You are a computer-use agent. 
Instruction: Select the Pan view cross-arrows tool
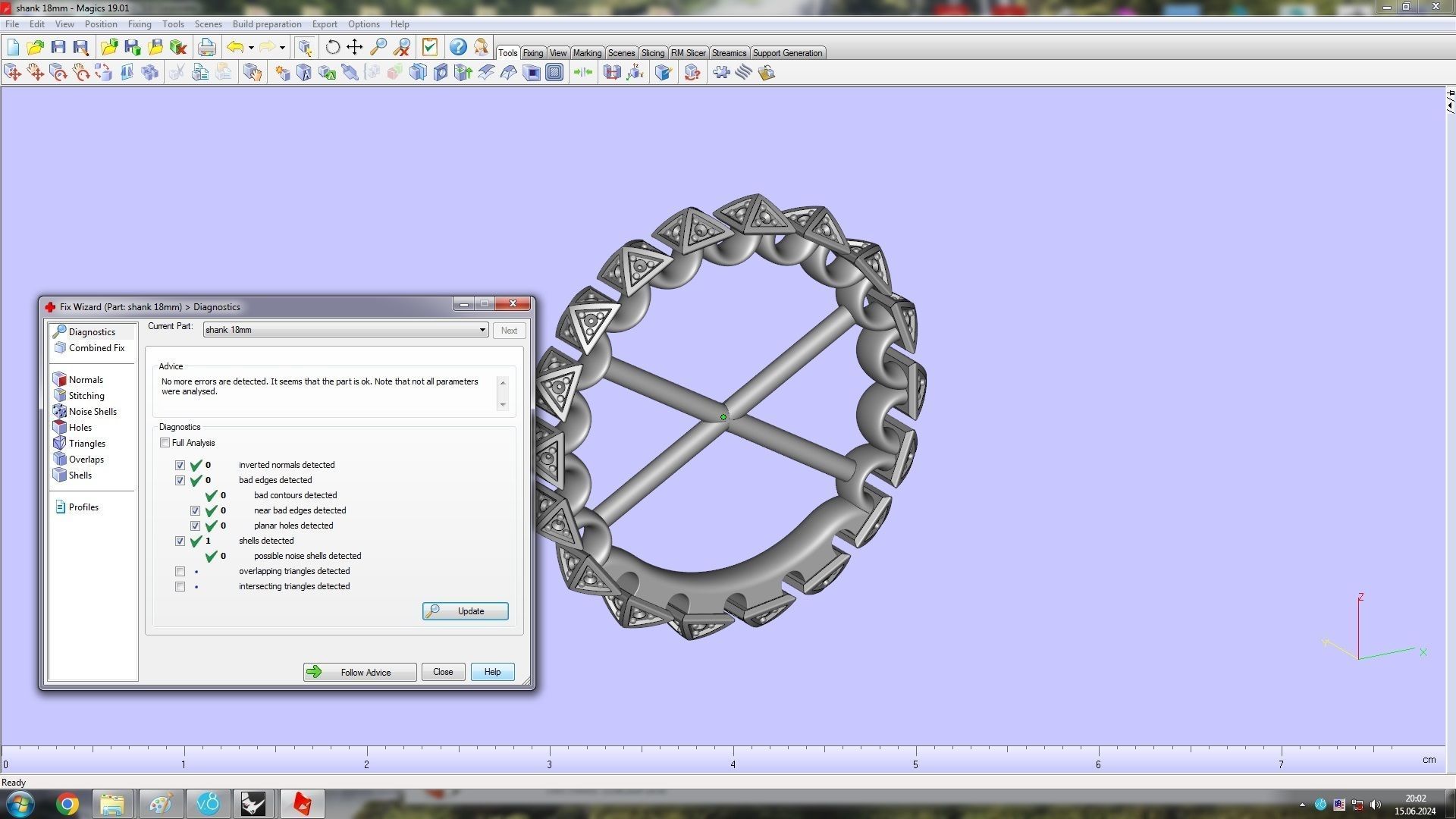click(x=355, y=47)
